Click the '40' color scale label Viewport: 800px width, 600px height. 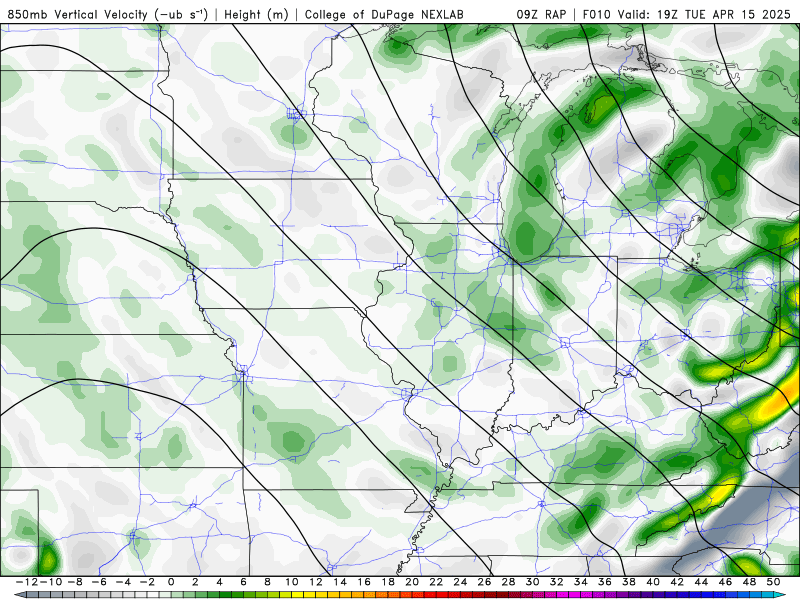(x=653, y=582)
